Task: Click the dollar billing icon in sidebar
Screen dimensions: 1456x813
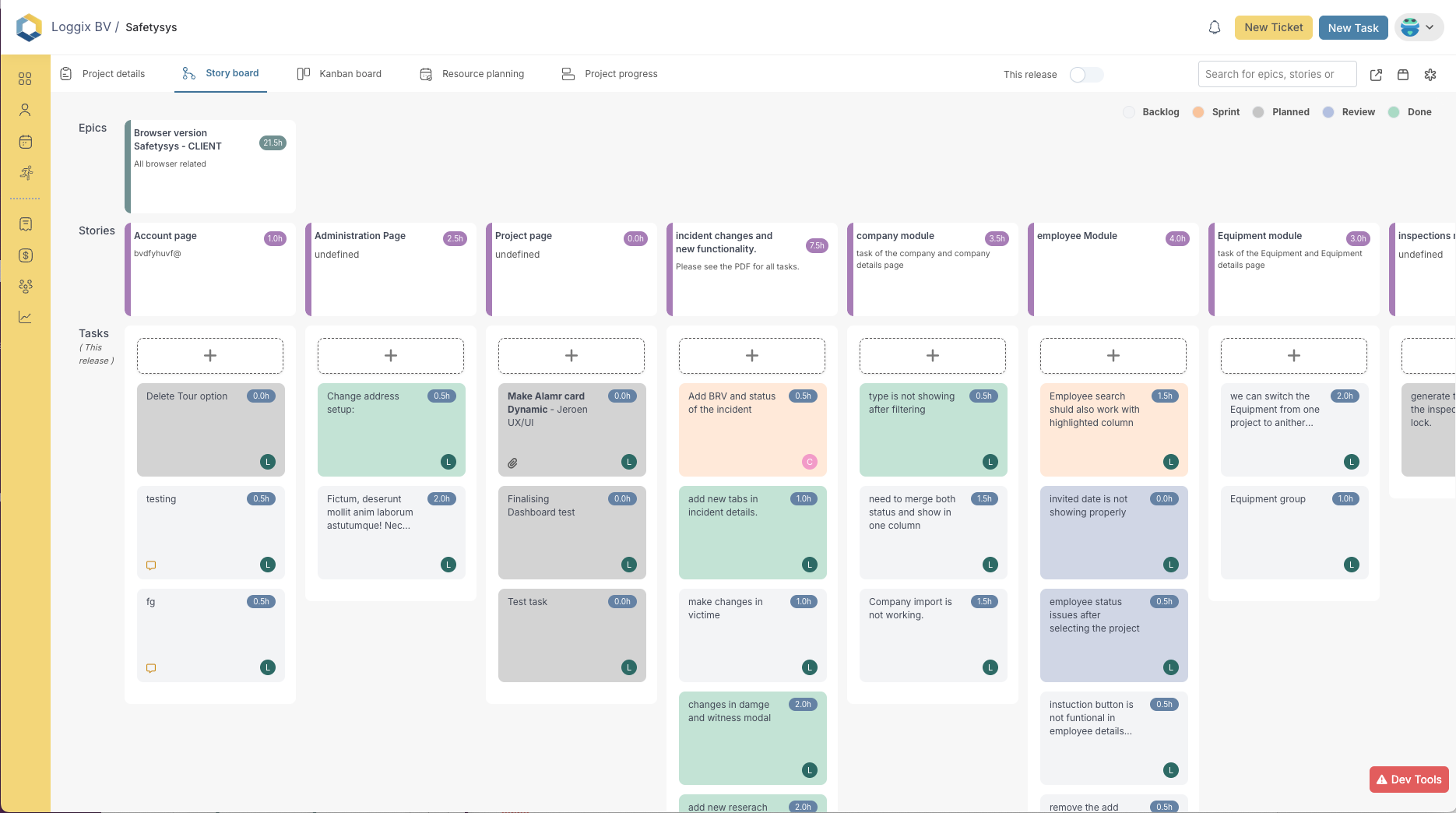Action: pos(25,255)
